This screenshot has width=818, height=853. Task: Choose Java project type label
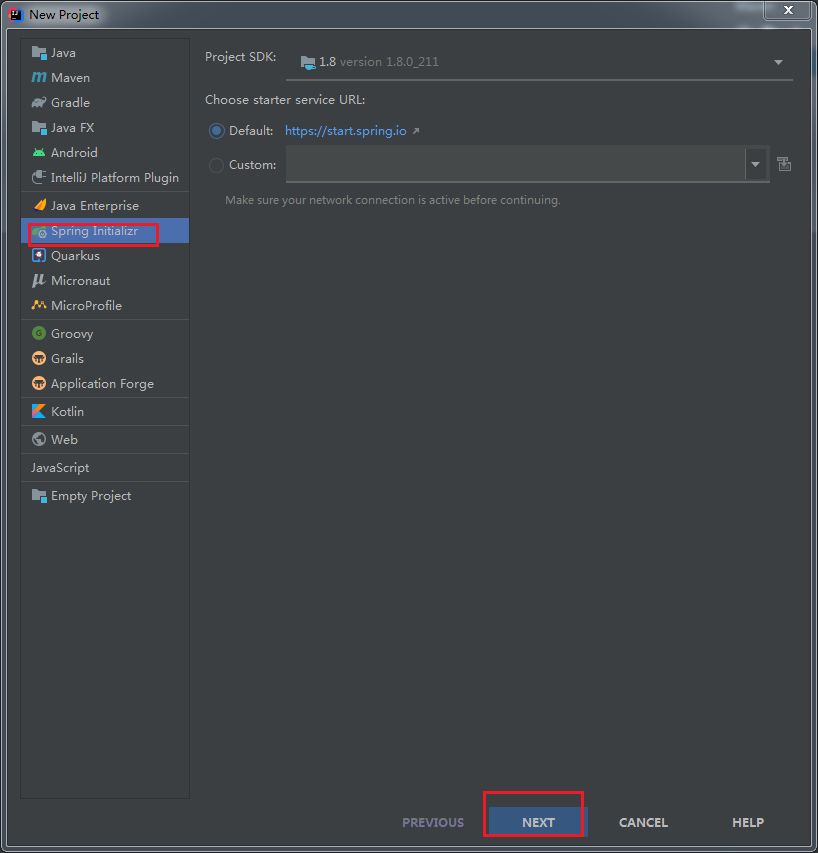(x=63, y=53)
